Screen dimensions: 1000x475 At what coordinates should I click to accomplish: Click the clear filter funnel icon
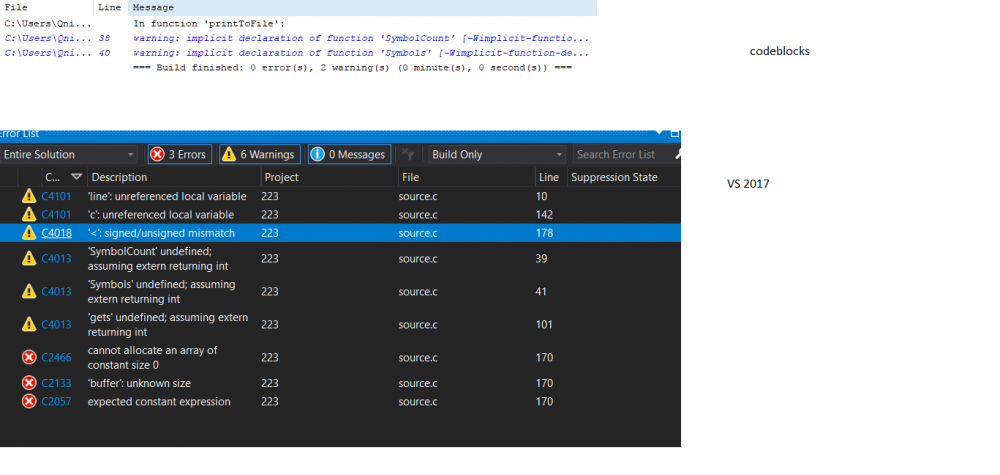(408, 154)
